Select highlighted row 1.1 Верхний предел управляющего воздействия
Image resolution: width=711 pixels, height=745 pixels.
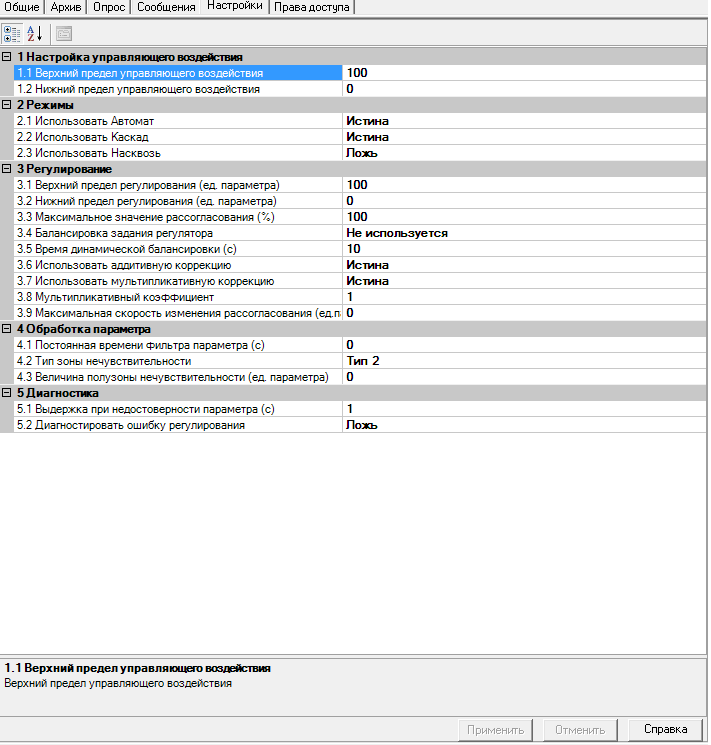178,73
